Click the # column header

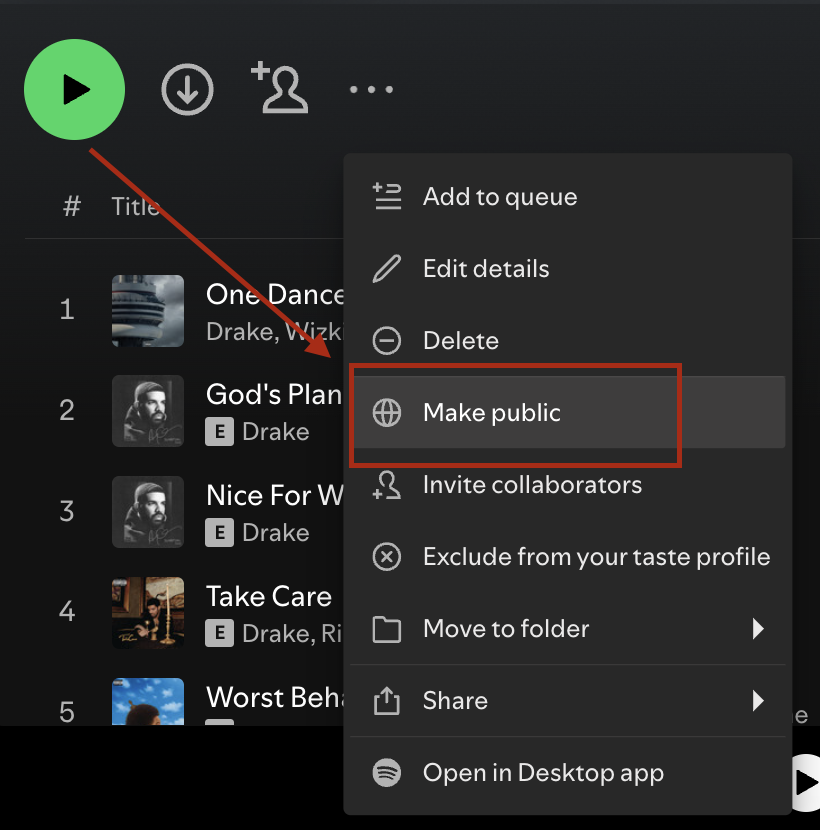[72, 206]
